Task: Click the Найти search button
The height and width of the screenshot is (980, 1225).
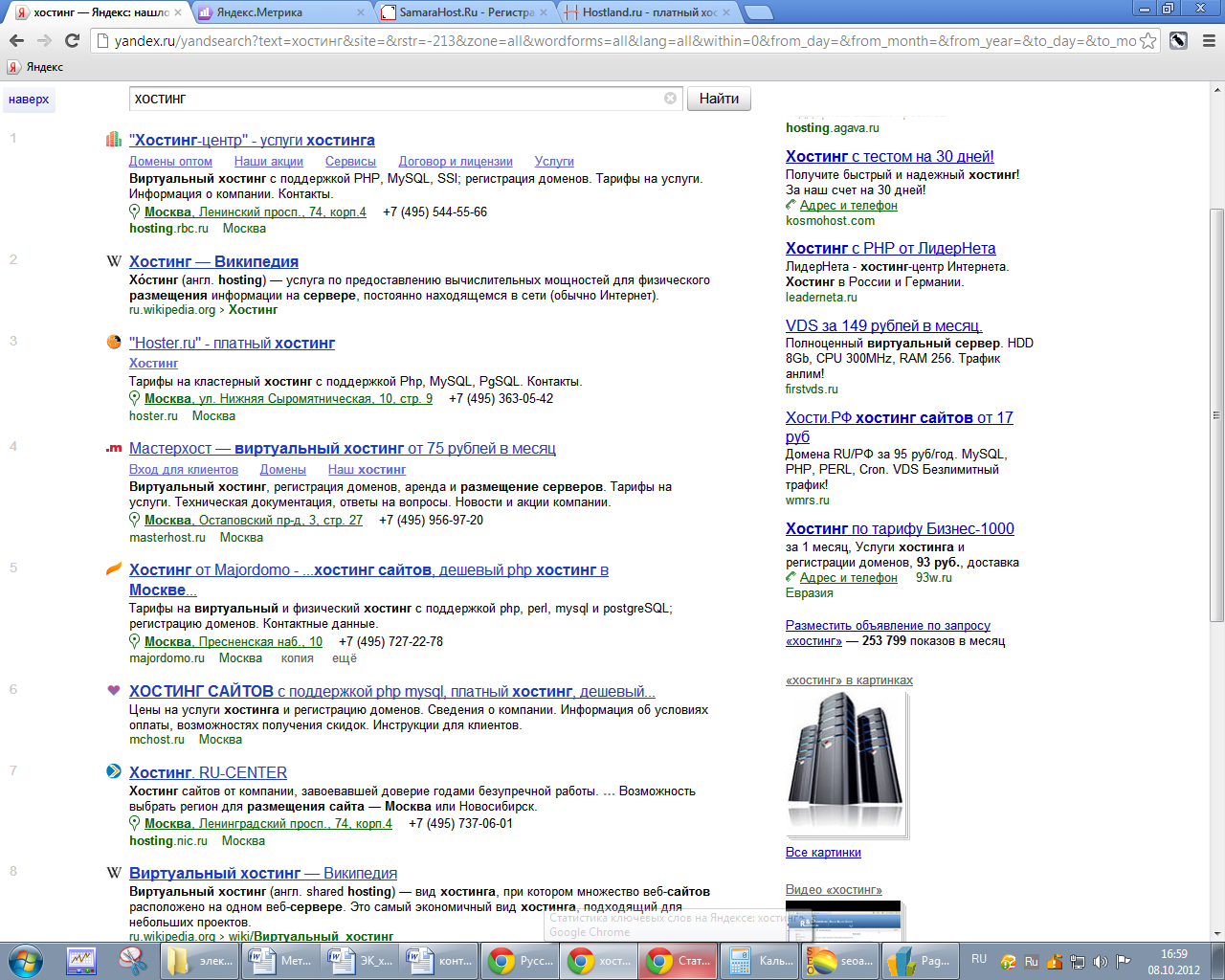Action: 719,99
